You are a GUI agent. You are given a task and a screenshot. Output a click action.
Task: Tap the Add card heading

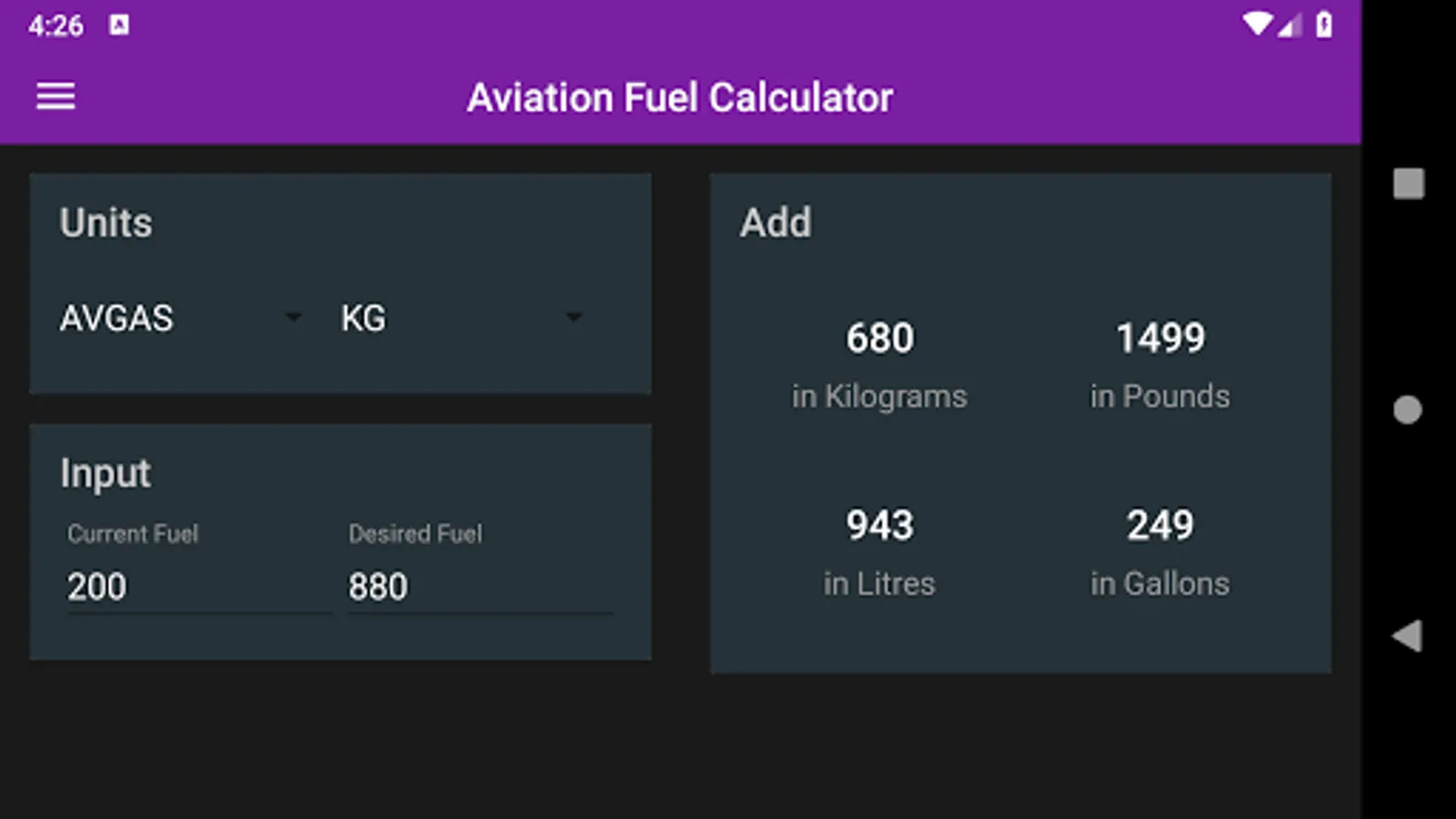coord(775,223)
